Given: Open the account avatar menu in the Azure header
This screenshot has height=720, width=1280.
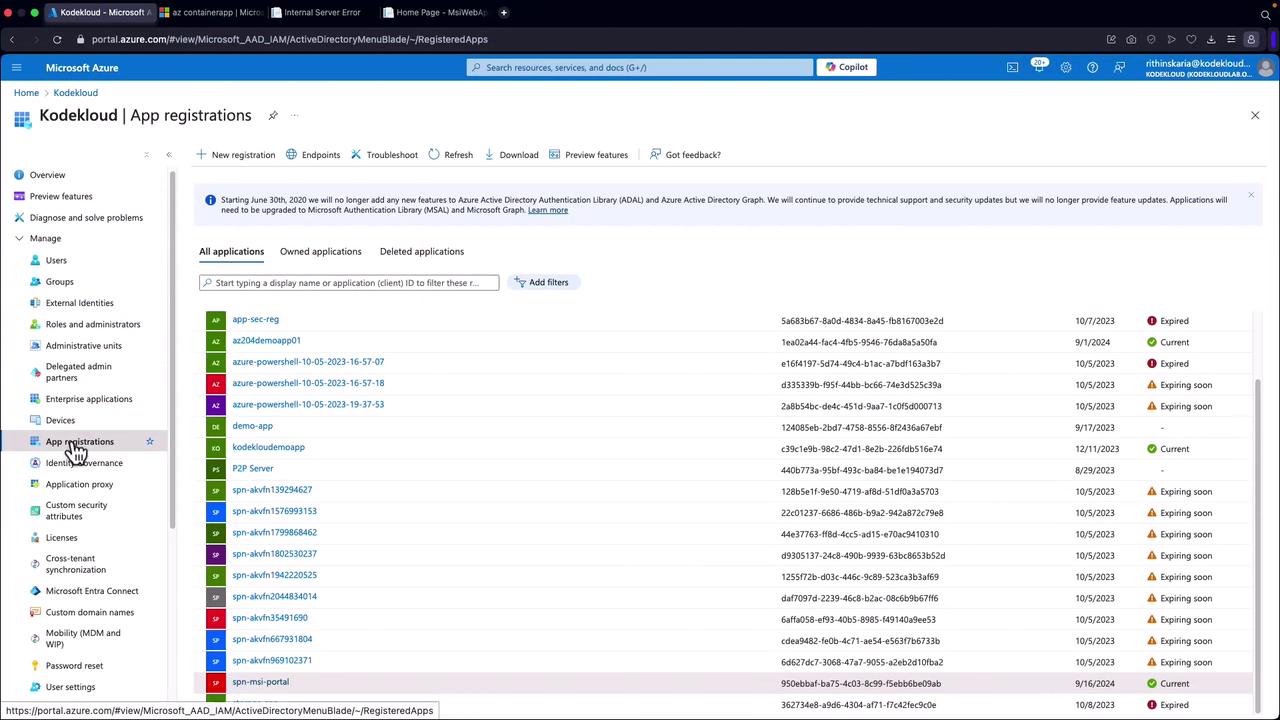Looking at the screenshot, I should (x=1265, y=67).
